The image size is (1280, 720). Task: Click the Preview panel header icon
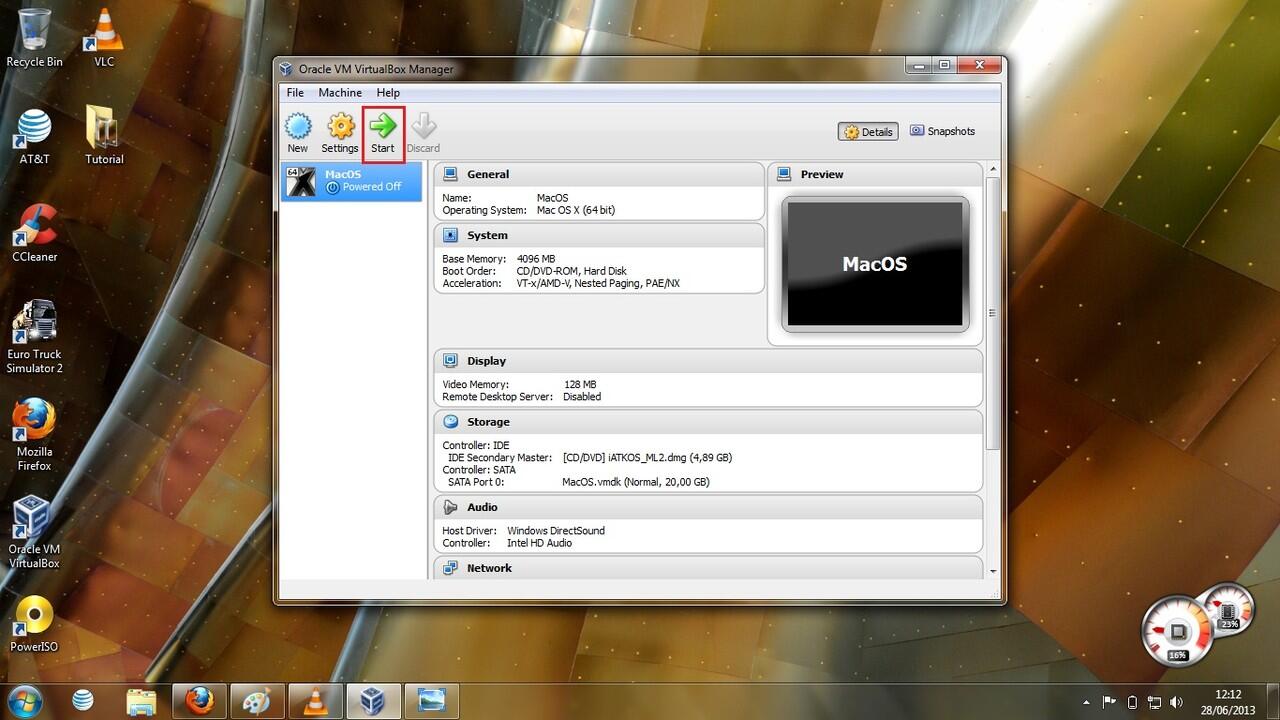(x=784, y=174)
